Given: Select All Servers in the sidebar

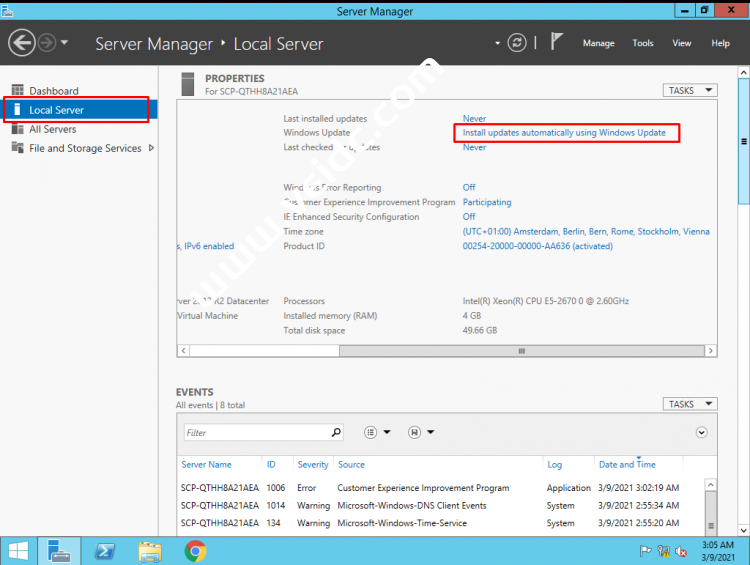Looking at the screenshot, I should coord(52,129).
